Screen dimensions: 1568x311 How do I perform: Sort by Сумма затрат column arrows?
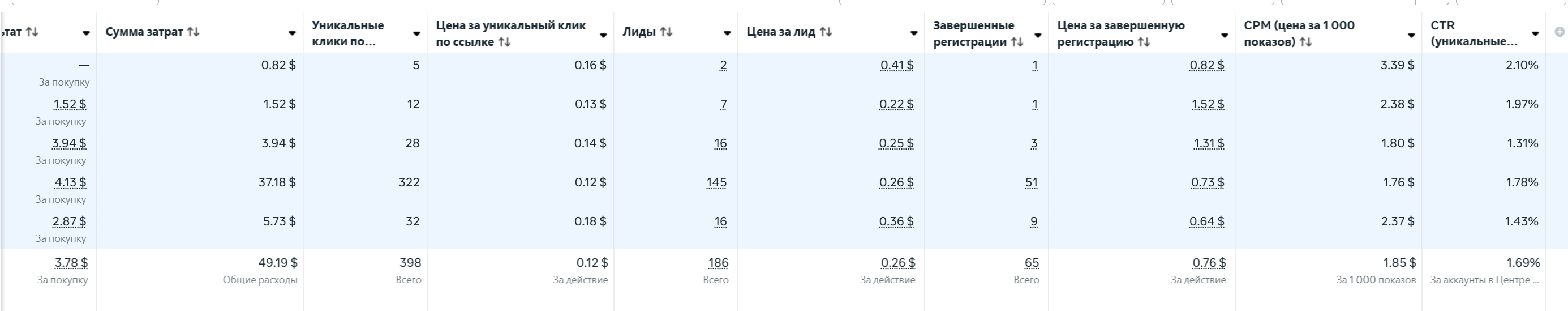click(x=193, y=32)
